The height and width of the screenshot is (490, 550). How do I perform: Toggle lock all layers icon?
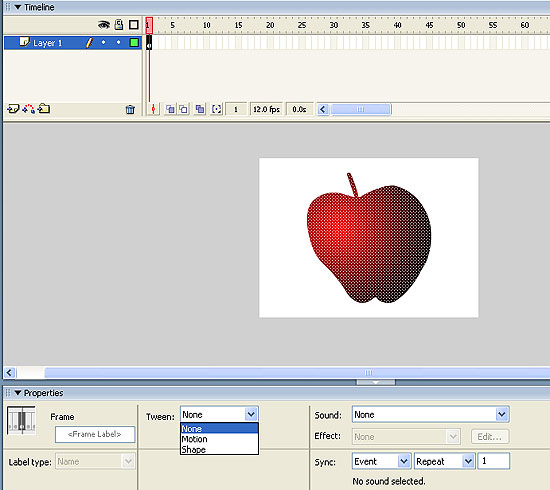point(119,25)
